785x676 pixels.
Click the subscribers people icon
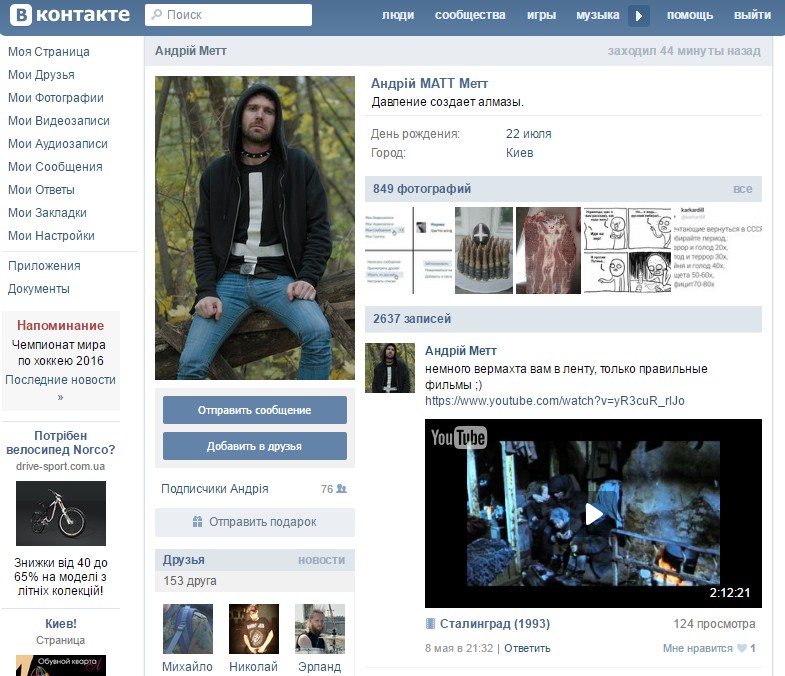point(341,489)
